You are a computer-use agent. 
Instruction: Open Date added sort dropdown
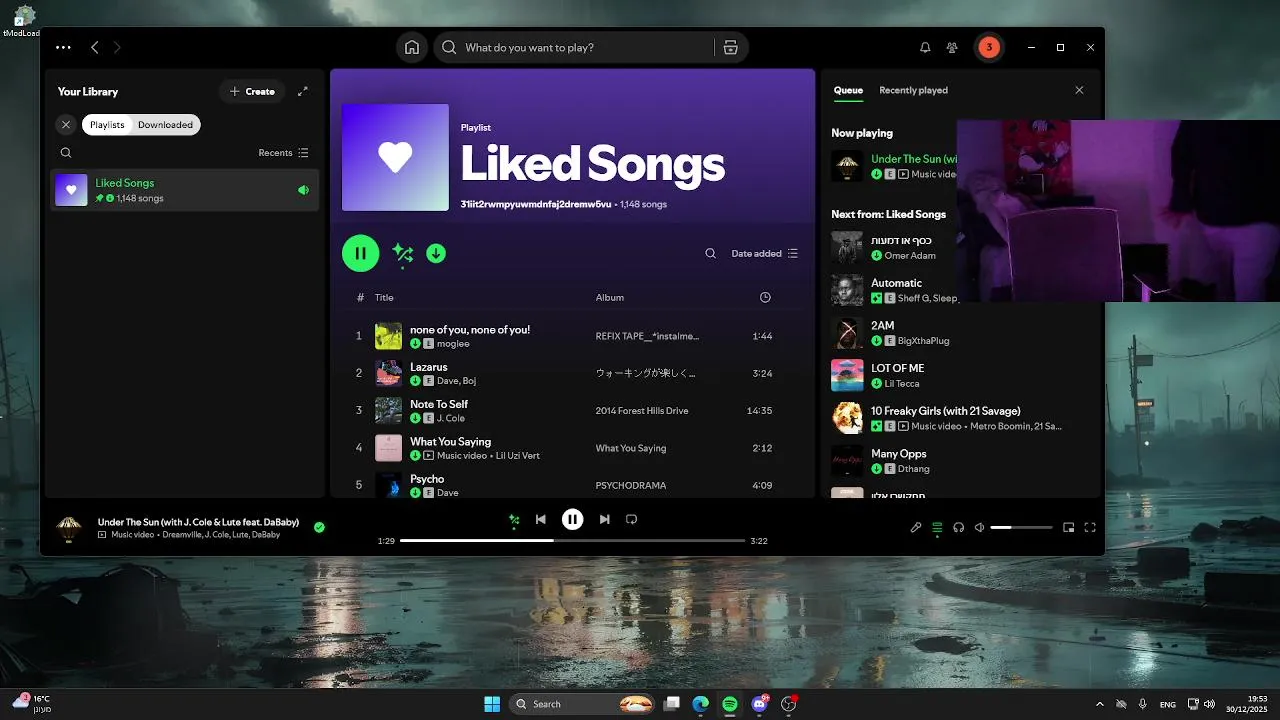(x=765, y=253)
